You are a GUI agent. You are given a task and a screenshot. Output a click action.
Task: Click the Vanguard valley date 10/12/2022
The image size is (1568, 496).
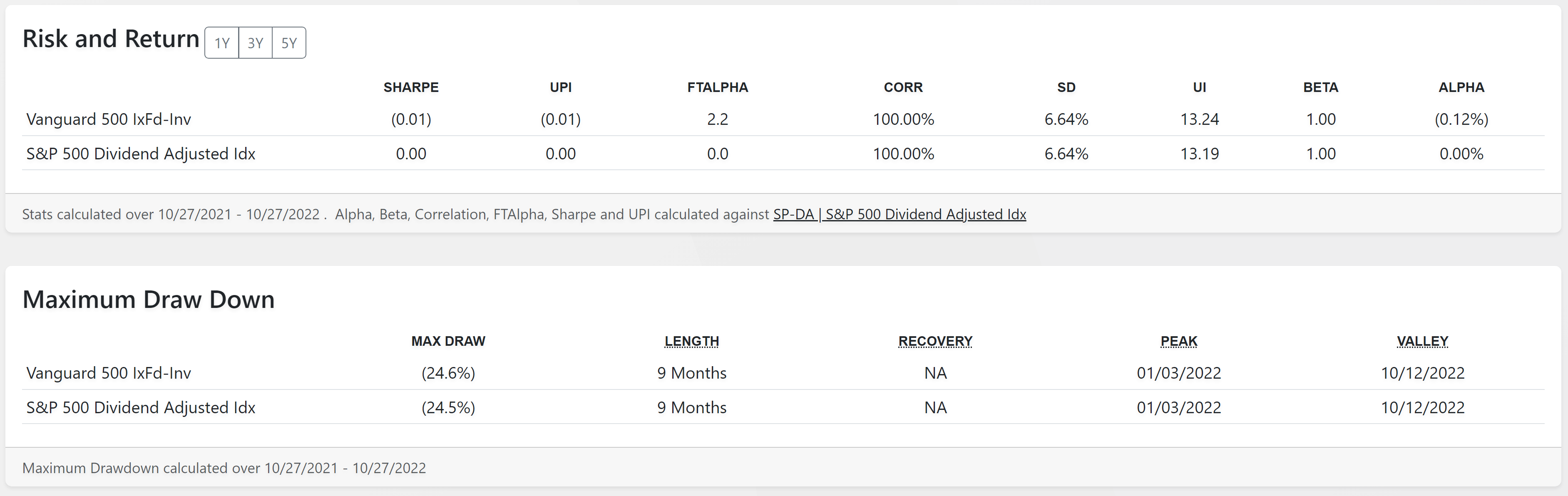point(1422,373)
